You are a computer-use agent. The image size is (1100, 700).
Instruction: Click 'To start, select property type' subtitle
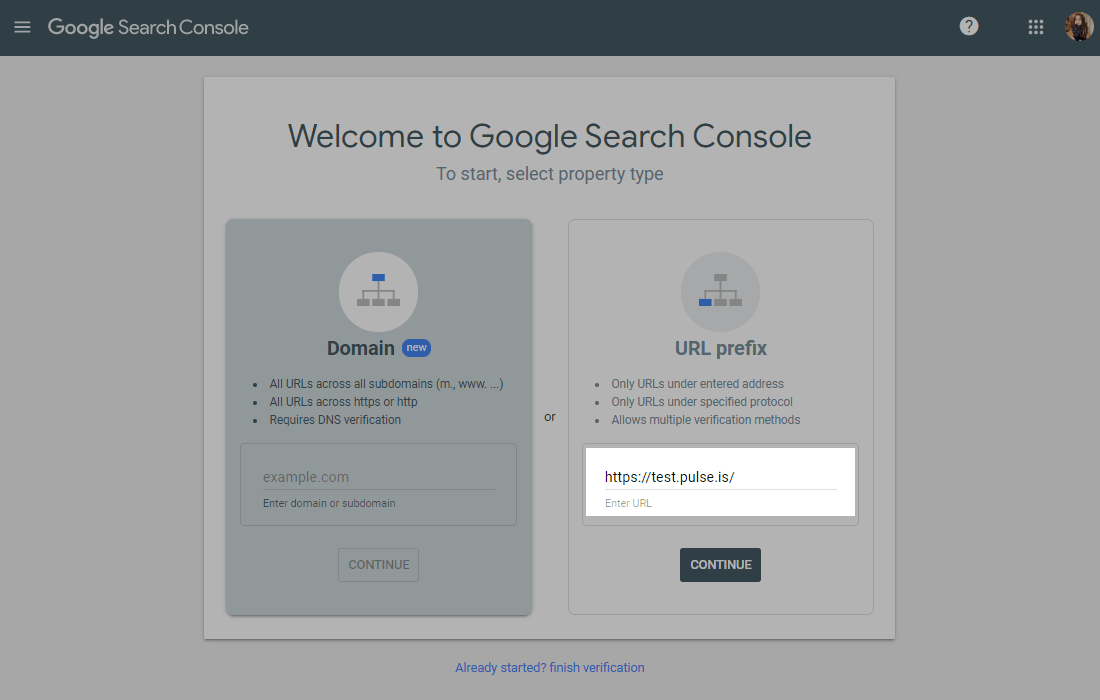[549, 174]
